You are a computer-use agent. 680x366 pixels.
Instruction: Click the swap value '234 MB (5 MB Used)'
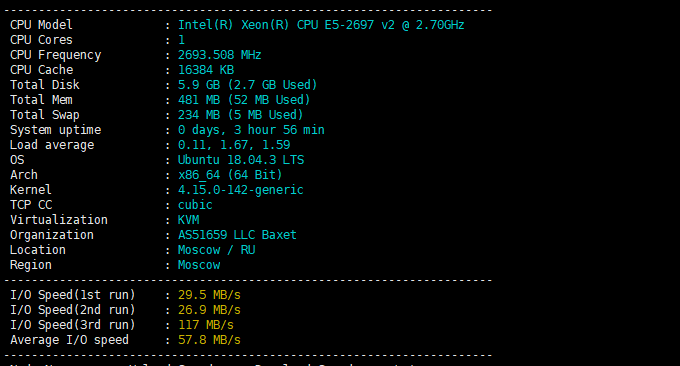[x=241, y=115]
